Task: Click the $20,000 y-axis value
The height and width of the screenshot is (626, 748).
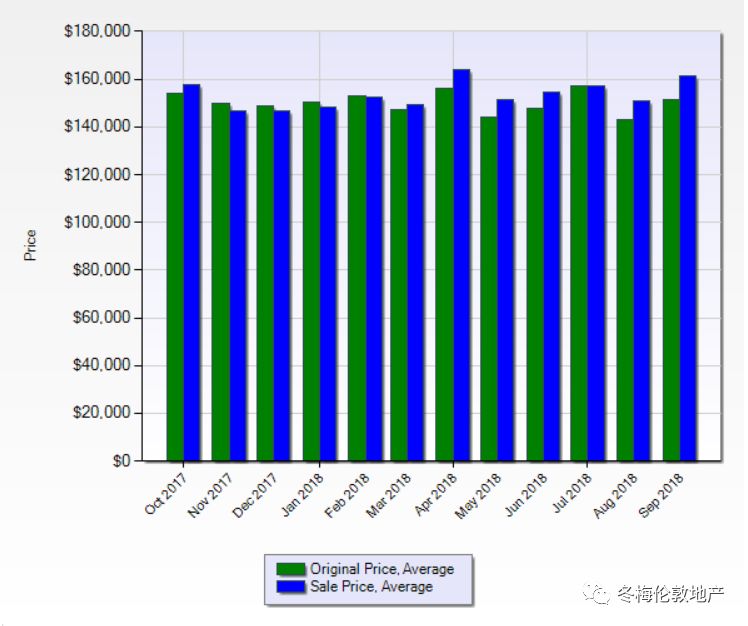Action: 102,412
